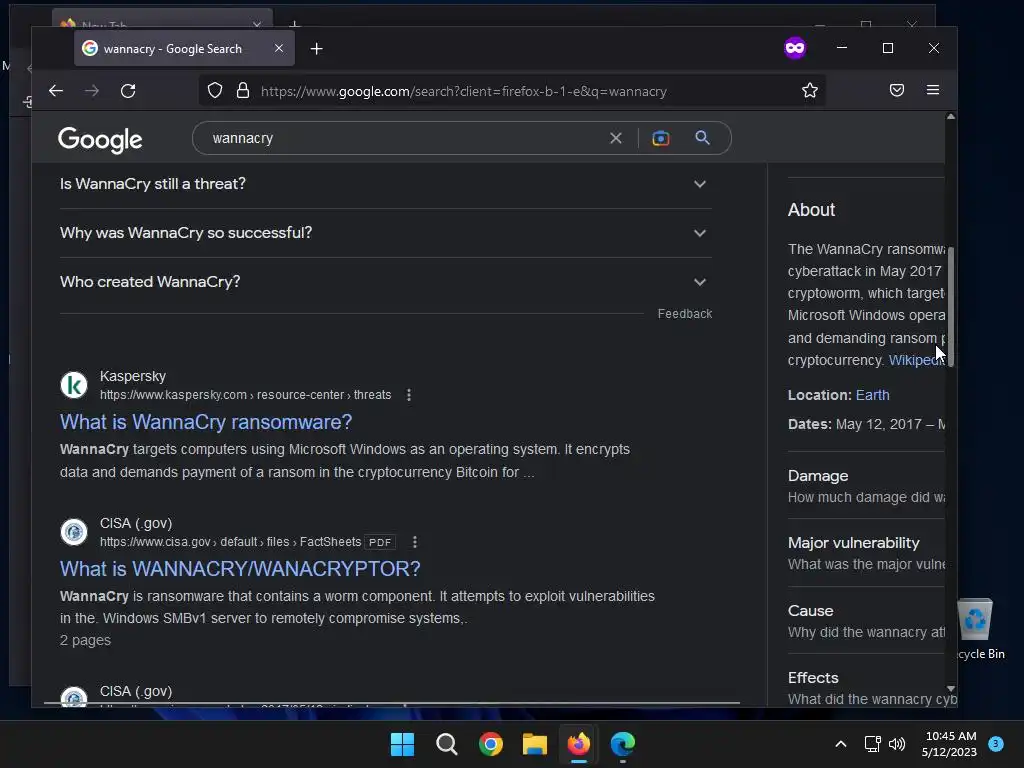
Task: Bookmark this page with the star icon
Action: pos(810,91)
